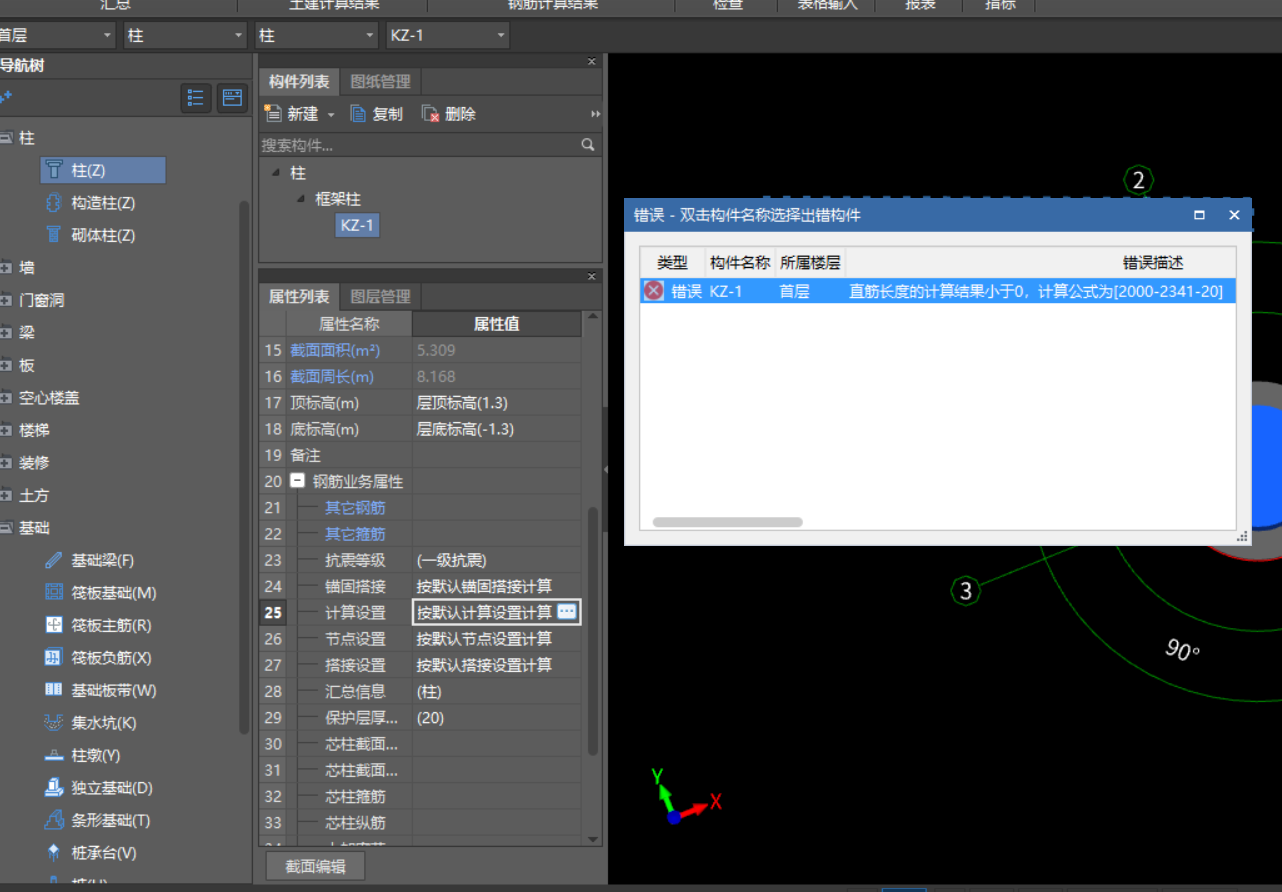Click search magnifier in 搜索构件 box
Viewport: 1282px width, 892px height.
588,145
